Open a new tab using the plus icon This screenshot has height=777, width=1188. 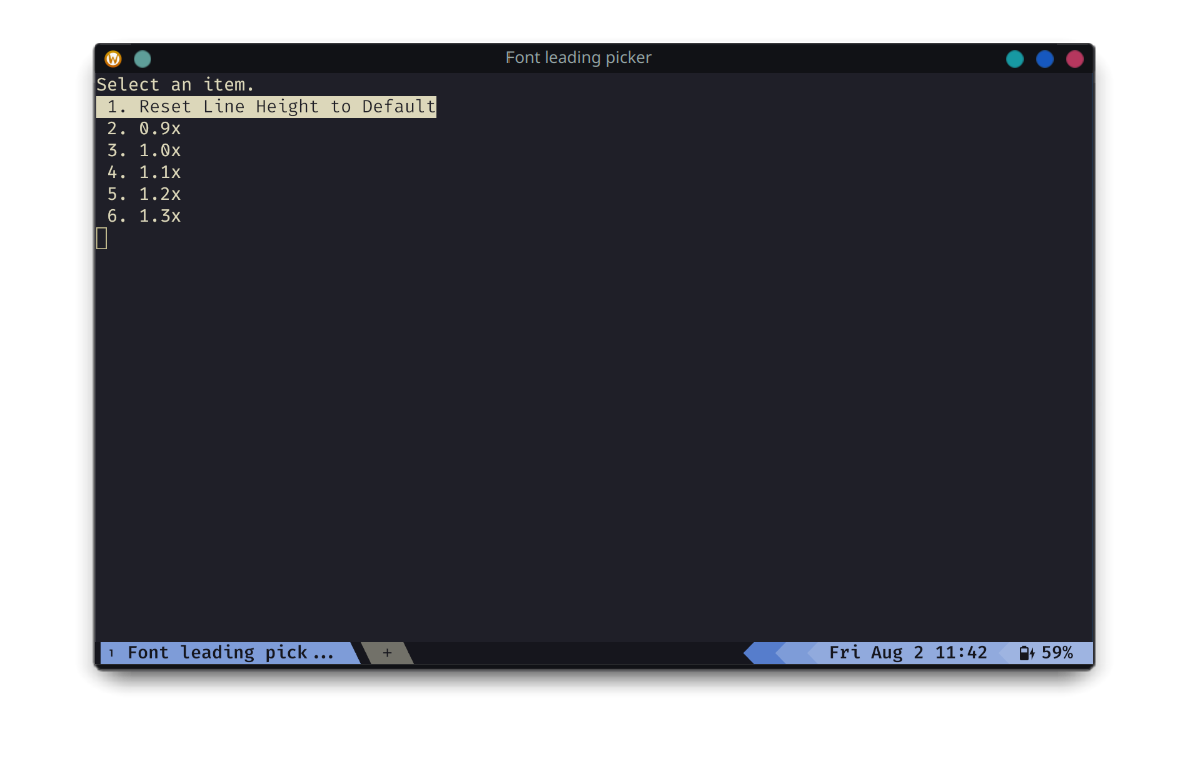[x=387, y=652]
